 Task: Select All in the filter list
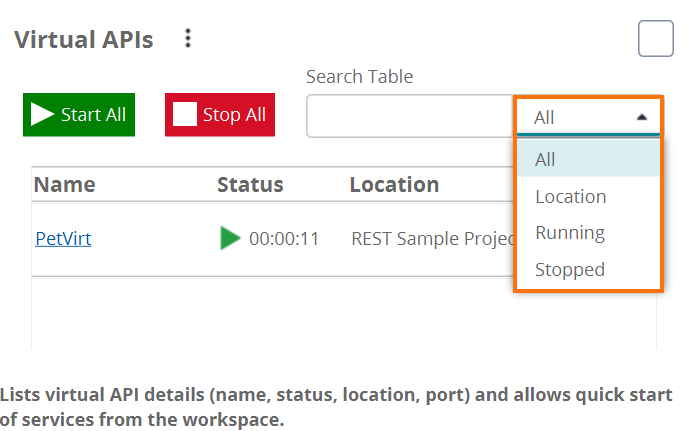588,159
